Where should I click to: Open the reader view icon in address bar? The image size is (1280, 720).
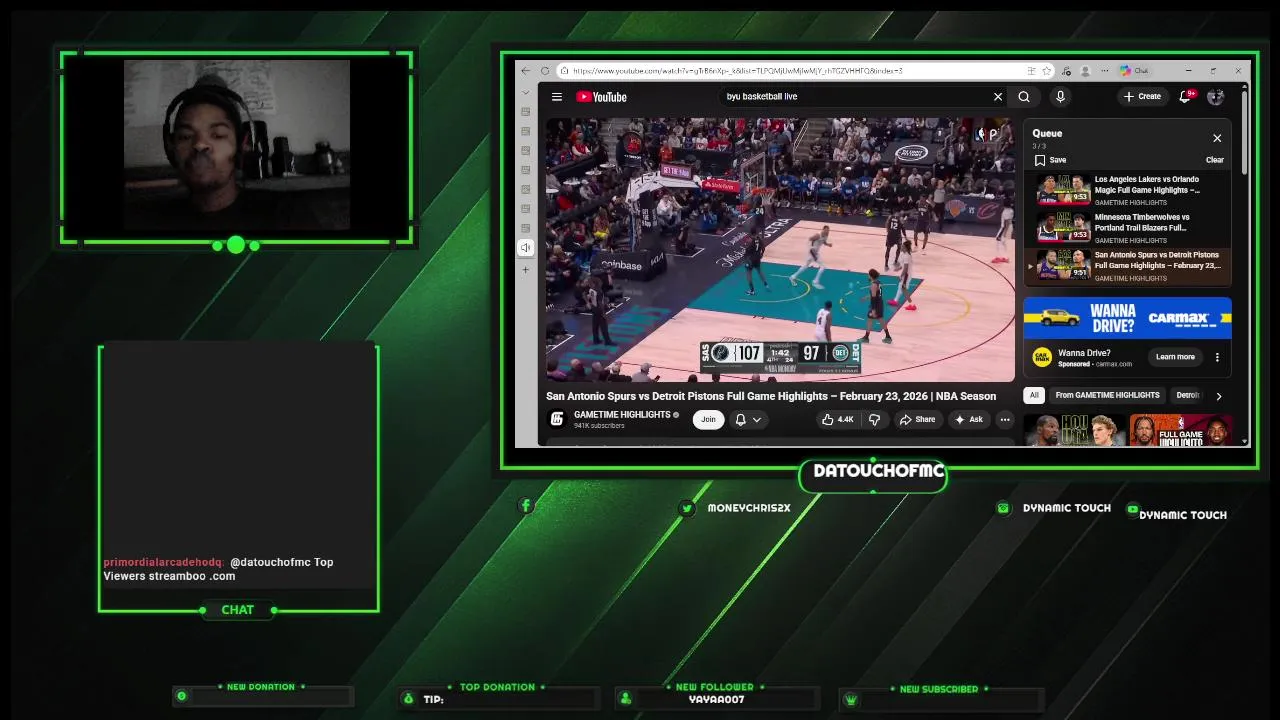click(1031, 71)
